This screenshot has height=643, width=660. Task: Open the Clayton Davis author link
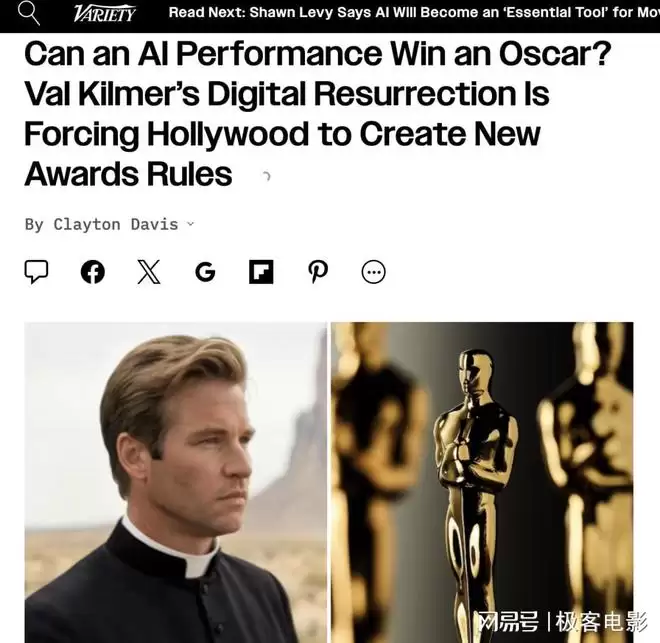tap(116, 224)
